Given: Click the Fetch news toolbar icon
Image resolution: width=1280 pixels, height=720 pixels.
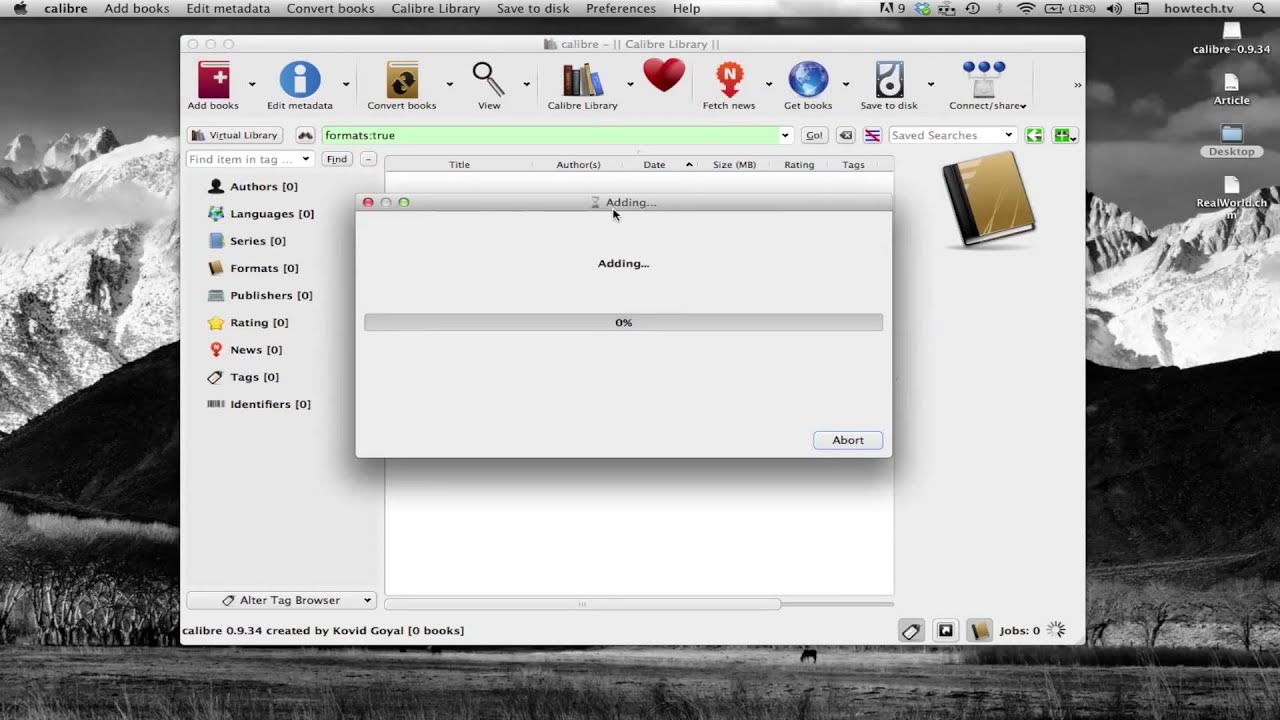Looking at the screenshot, I should coord(729,79).
